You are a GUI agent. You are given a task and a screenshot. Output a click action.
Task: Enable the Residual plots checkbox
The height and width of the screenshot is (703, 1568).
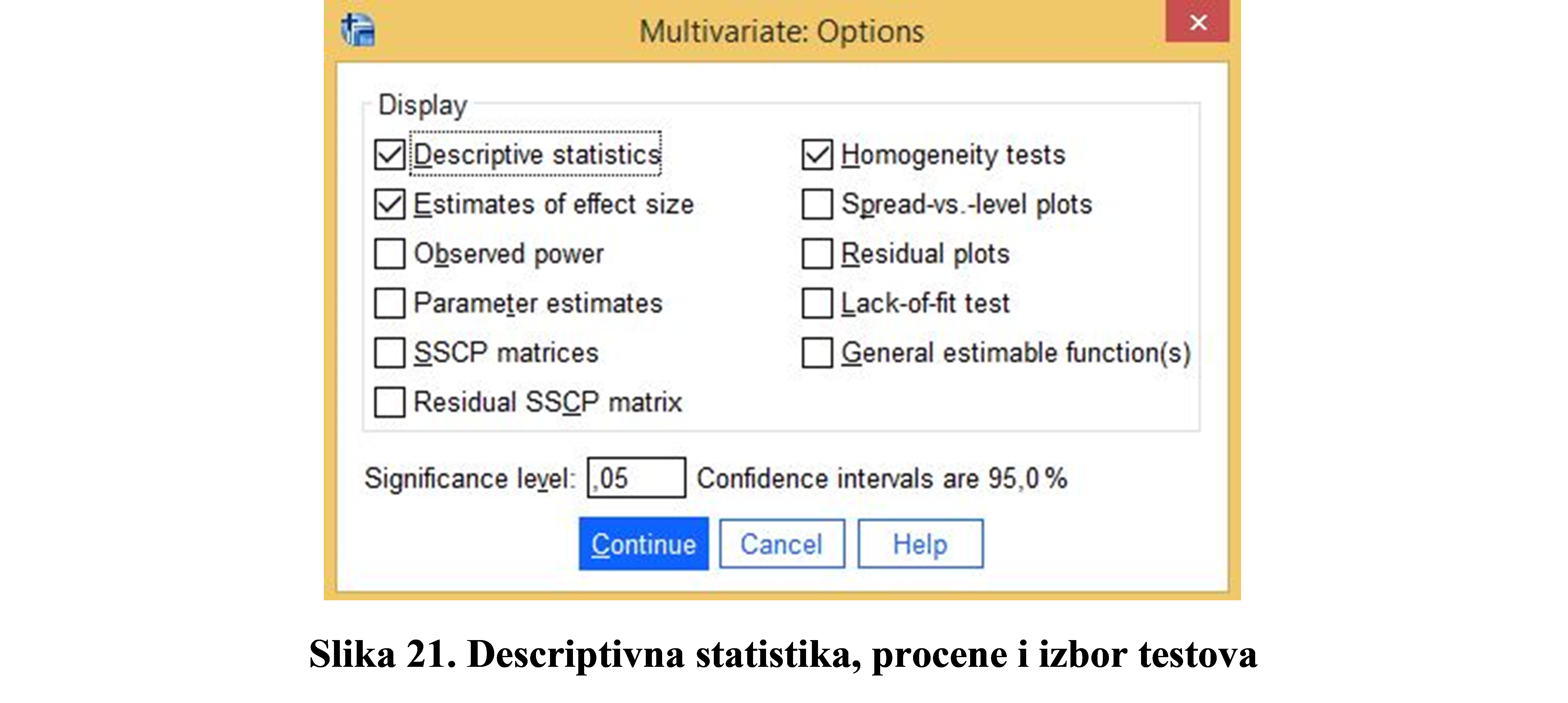[x=817, y=254]
